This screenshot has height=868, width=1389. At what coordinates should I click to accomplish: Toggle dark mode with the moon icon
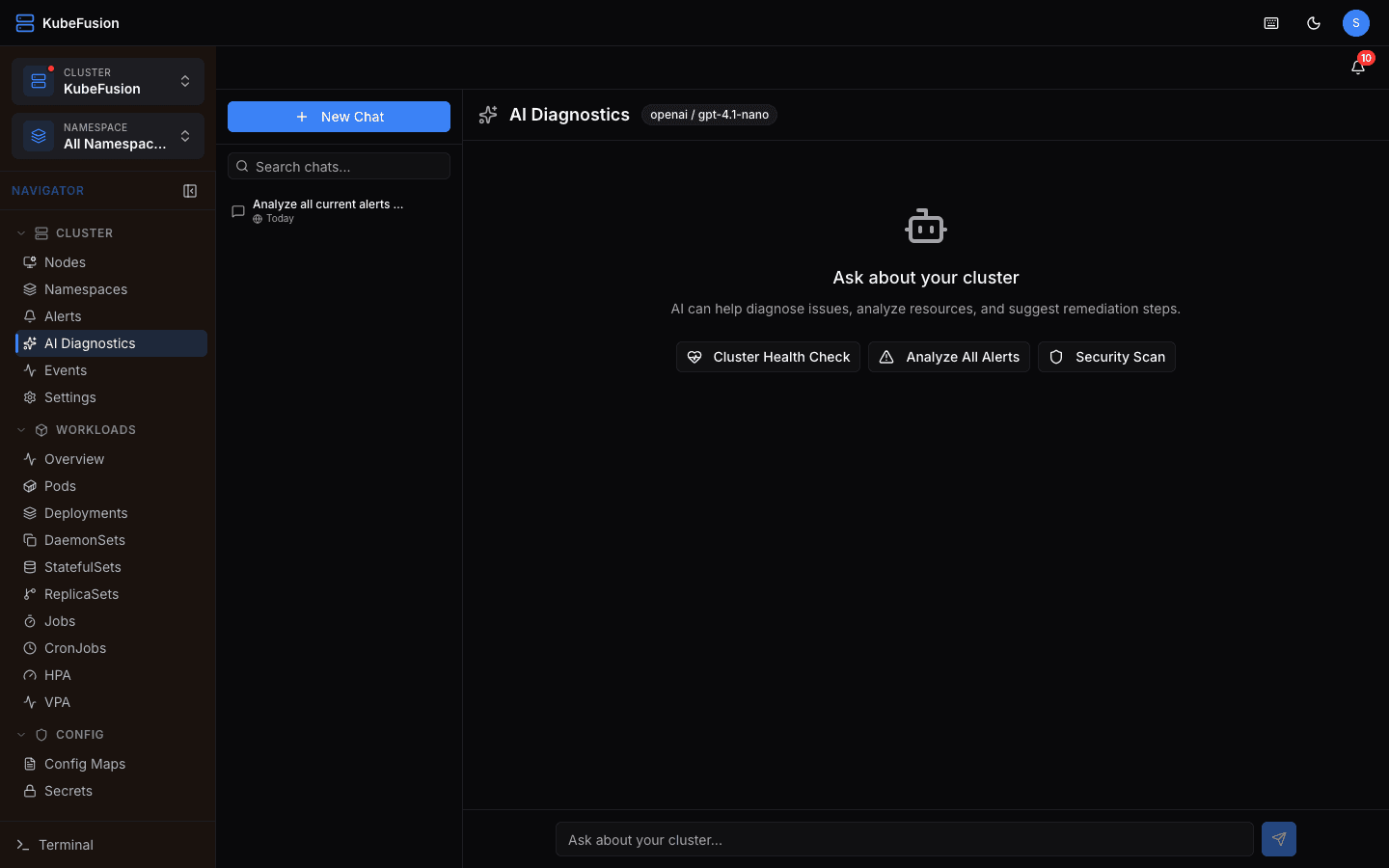(1313, 22)
